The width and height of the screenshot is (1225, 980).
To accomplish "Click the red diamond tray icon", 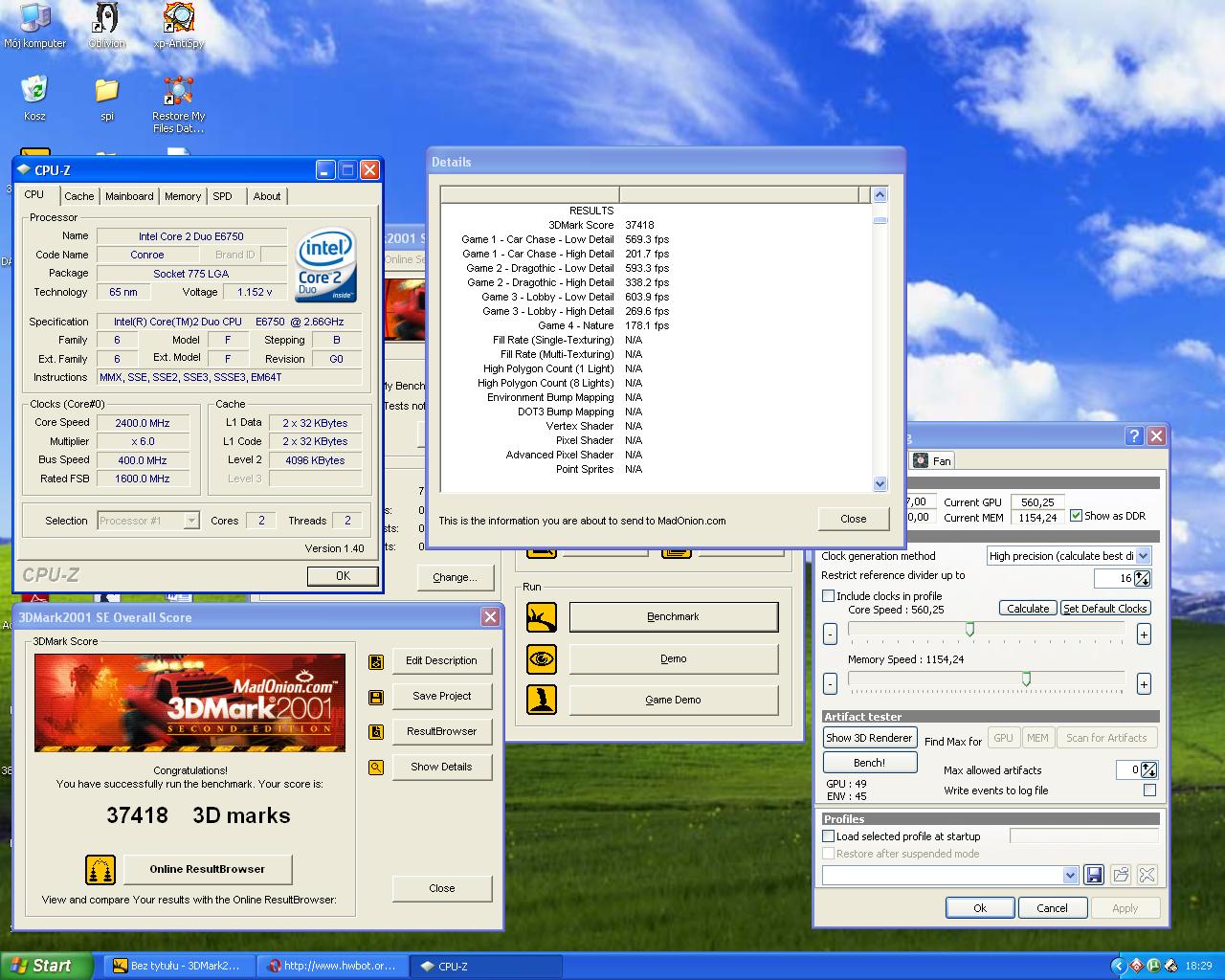I will click(x=1136, y=966).
